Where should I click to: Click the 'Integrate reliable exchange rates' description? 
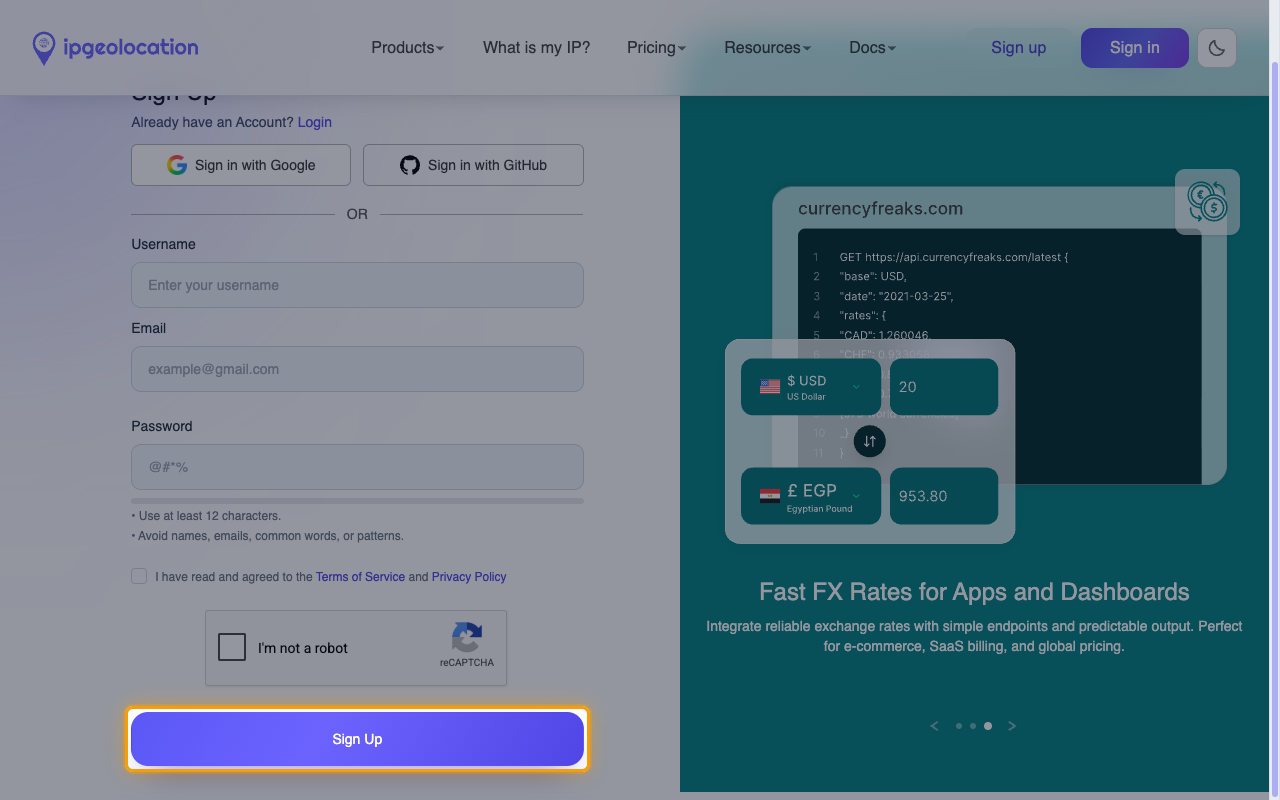pyautogui.click(x=974, y=636)
